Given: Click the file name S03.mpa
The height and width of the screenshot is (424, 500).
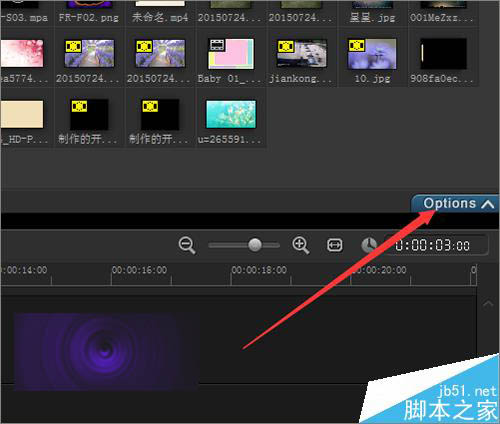Looking at the screenshot, I should click(x=25, y=17).
